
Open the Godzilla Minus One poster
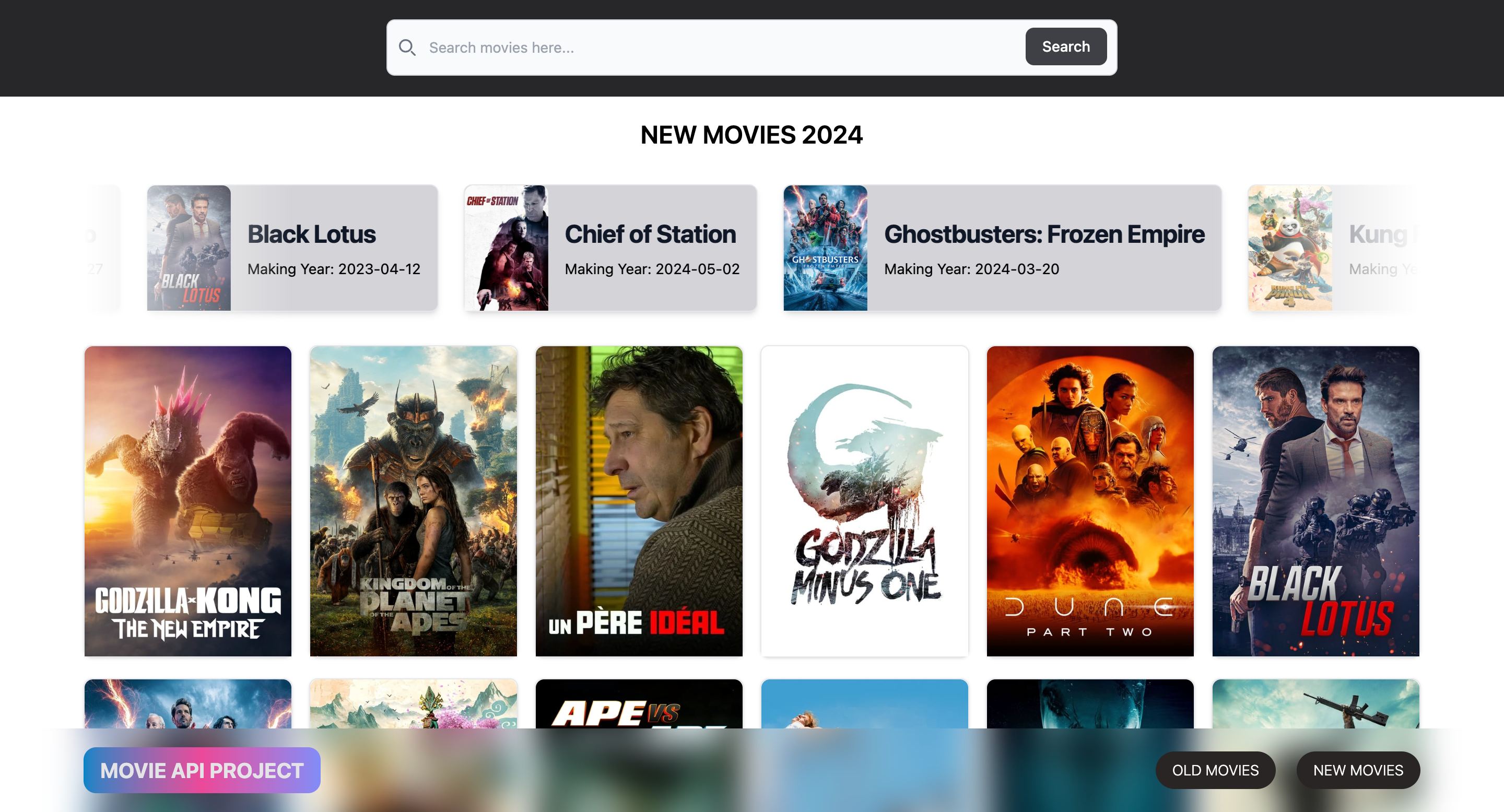[x=865, y=501]
